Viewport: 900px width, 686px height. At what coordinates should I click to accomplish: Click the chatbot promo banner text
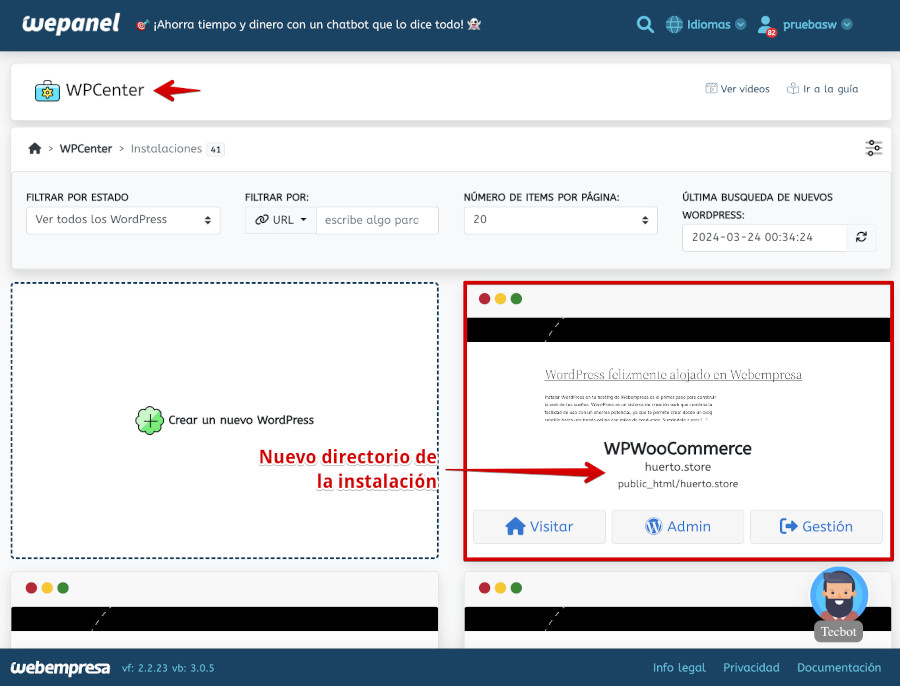coord(309,25)
